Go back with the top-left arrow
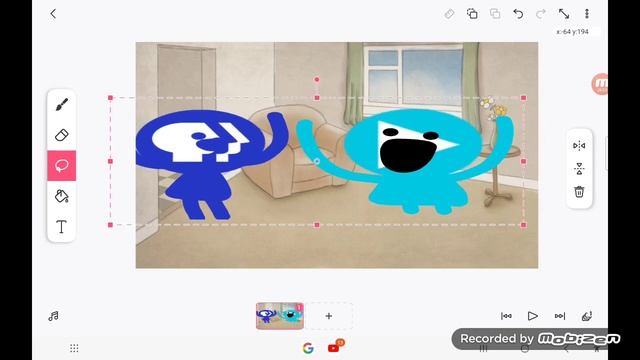Image resolution: width=640 pixels, height=360 pixels. (53, 14)
